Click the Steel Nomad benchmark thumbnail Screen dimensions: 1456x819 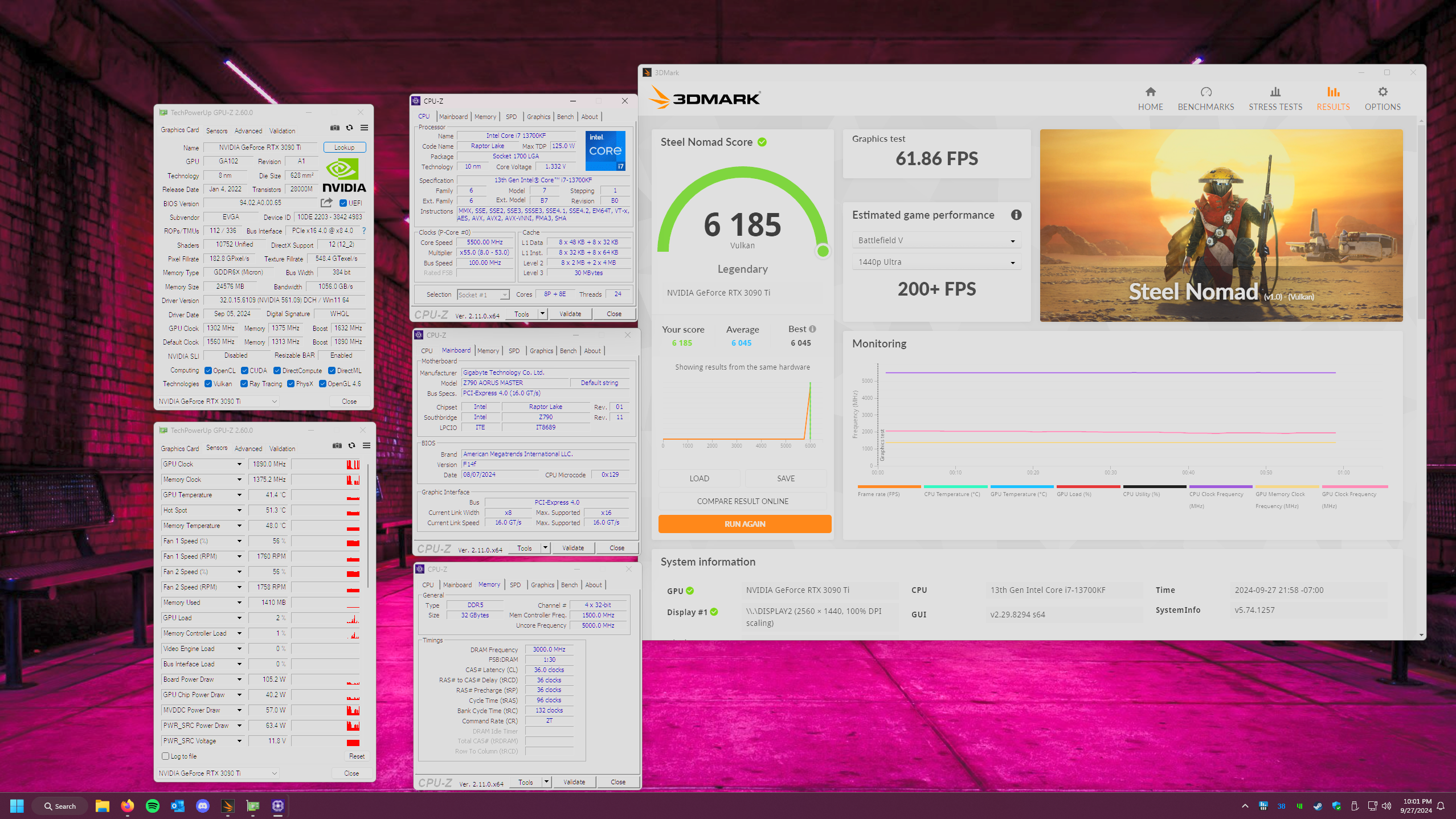1221,226
